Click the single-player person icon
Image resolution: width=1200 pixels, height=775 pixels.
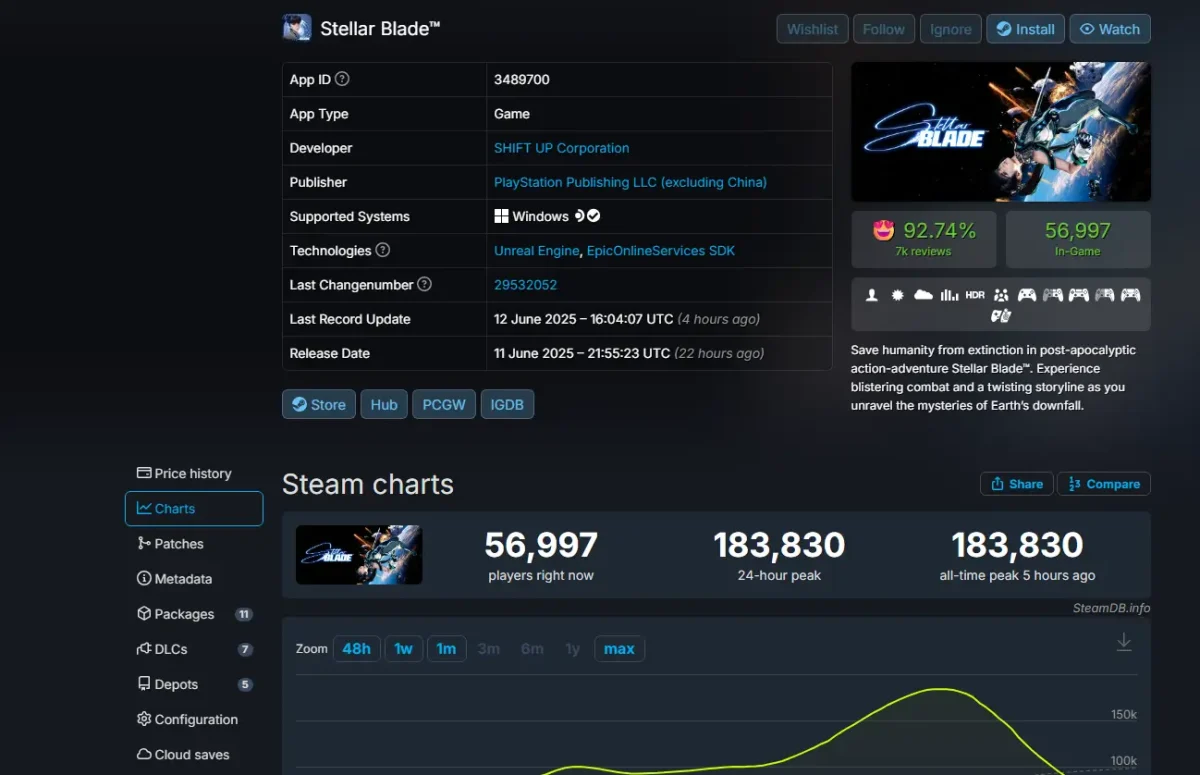coord(872,294)
